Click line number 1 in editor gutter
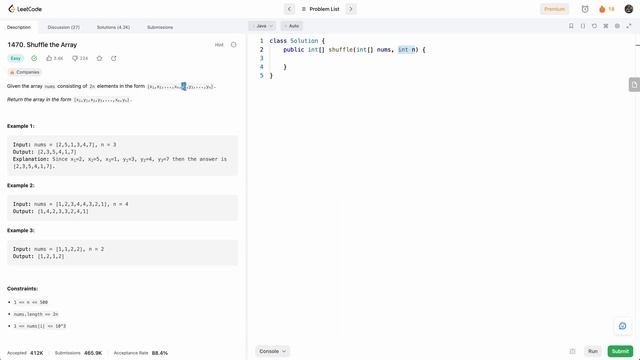This screenshot has height=360, width=640. (x=262, y=41)
